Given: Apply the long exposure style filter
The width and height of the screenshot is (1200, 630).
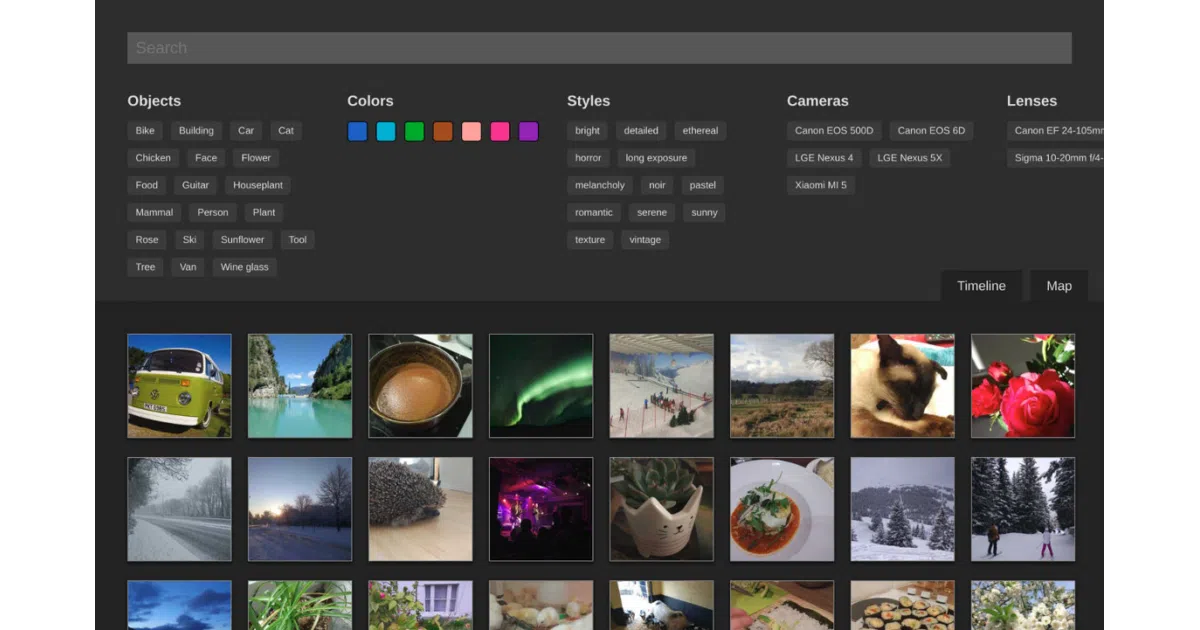Looking at the screenshot, I should (x=656, y=158).
